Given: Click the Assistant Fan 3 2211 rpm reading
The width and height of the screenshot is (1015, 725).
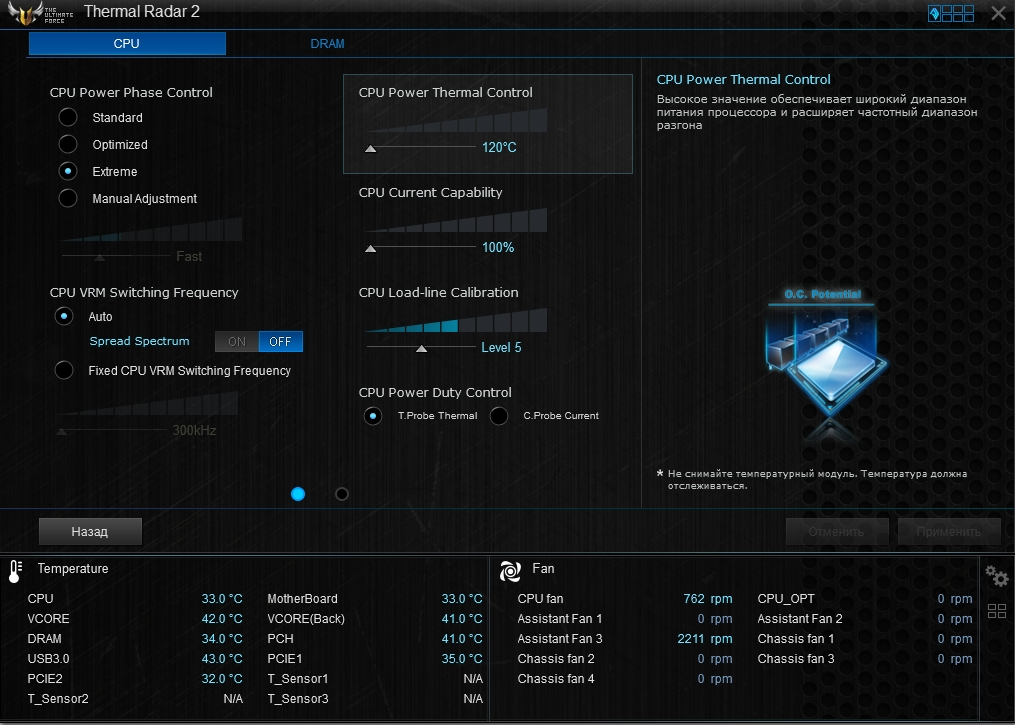Looking at the screenshot, I should 705,639.
